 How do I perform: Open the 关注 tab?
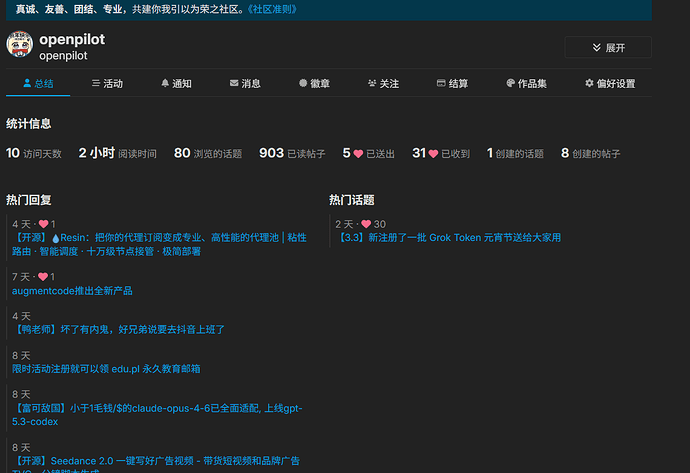pyautogui.click(x=383, y=83)
